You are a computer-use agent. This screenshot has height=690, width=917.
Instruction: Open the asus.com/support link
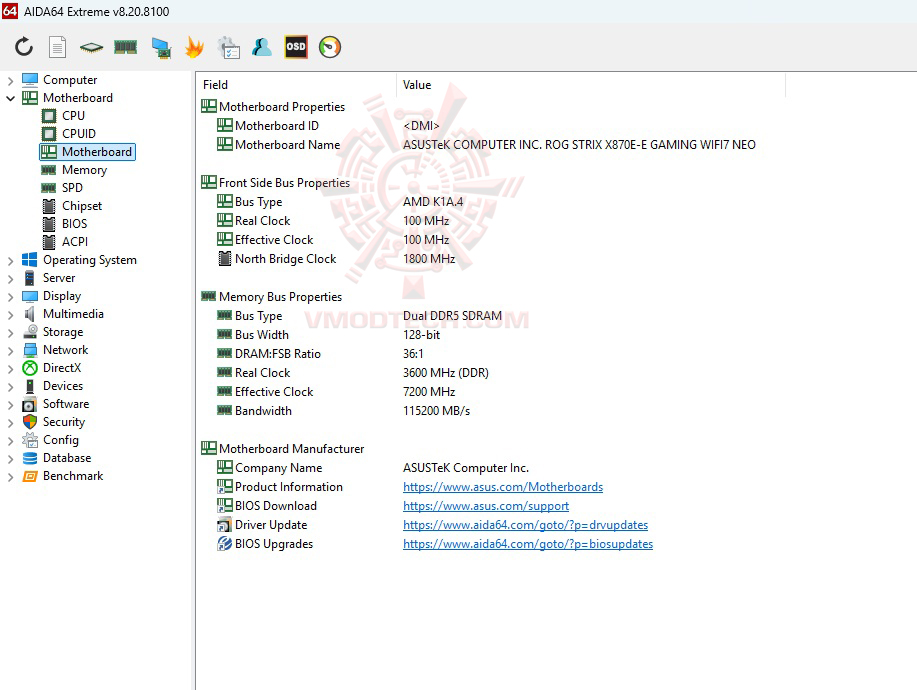[x=486, y=506]
